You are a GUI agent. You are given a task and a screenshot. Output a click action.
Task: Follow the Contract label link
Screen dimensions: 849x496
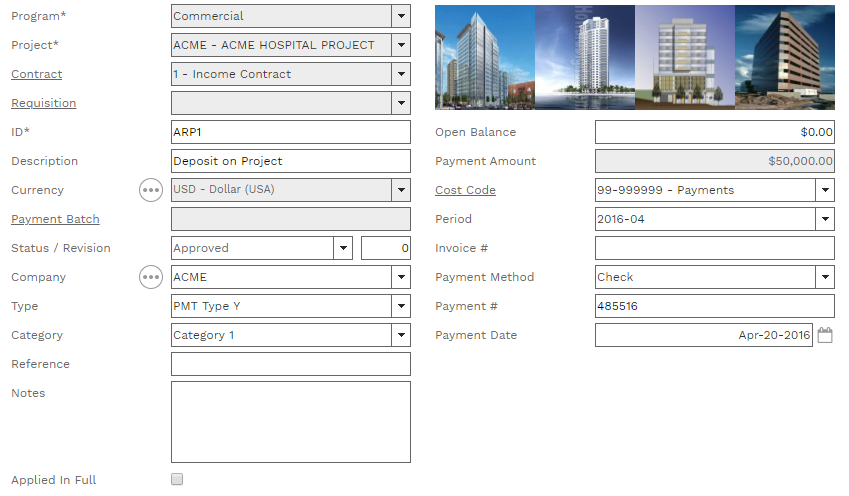pos(36,74)
